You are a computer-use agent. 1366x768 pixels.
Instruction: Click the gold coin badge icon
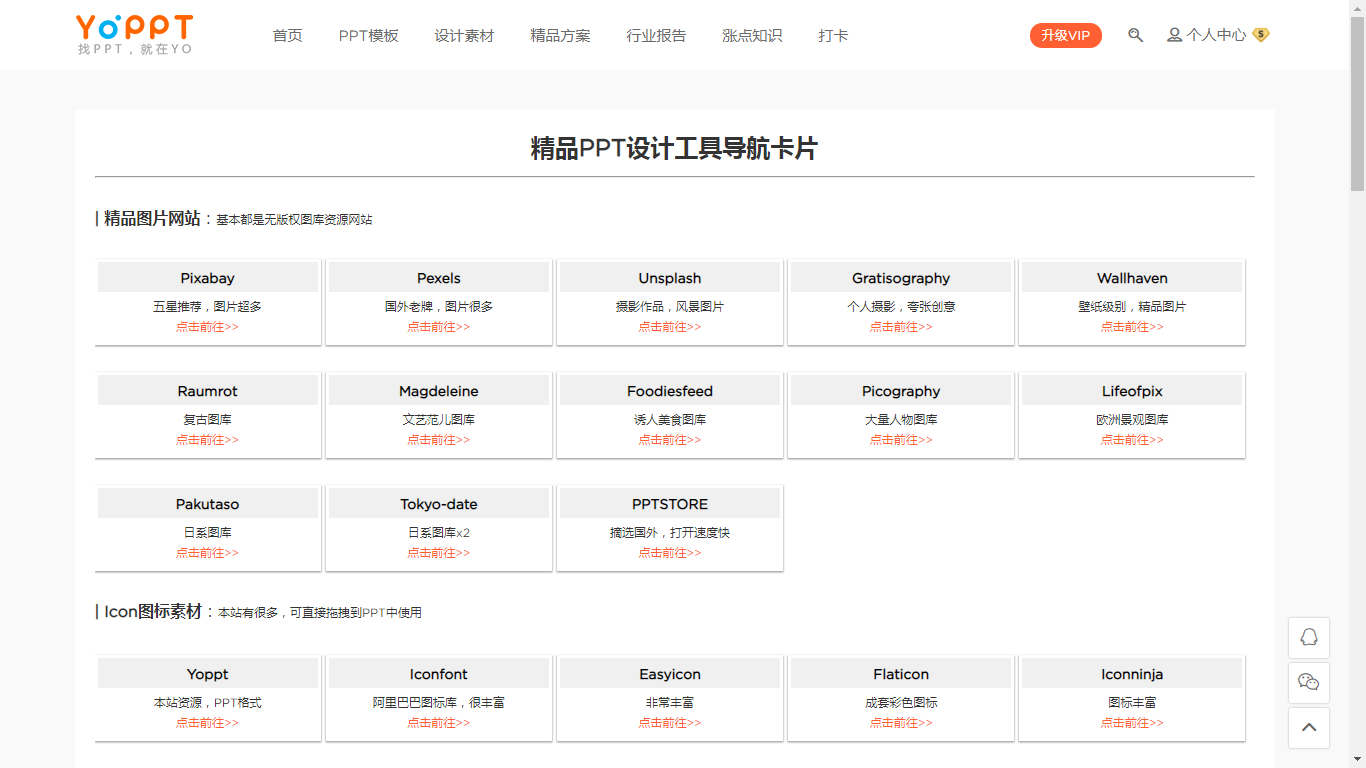tap(1261, 35)
